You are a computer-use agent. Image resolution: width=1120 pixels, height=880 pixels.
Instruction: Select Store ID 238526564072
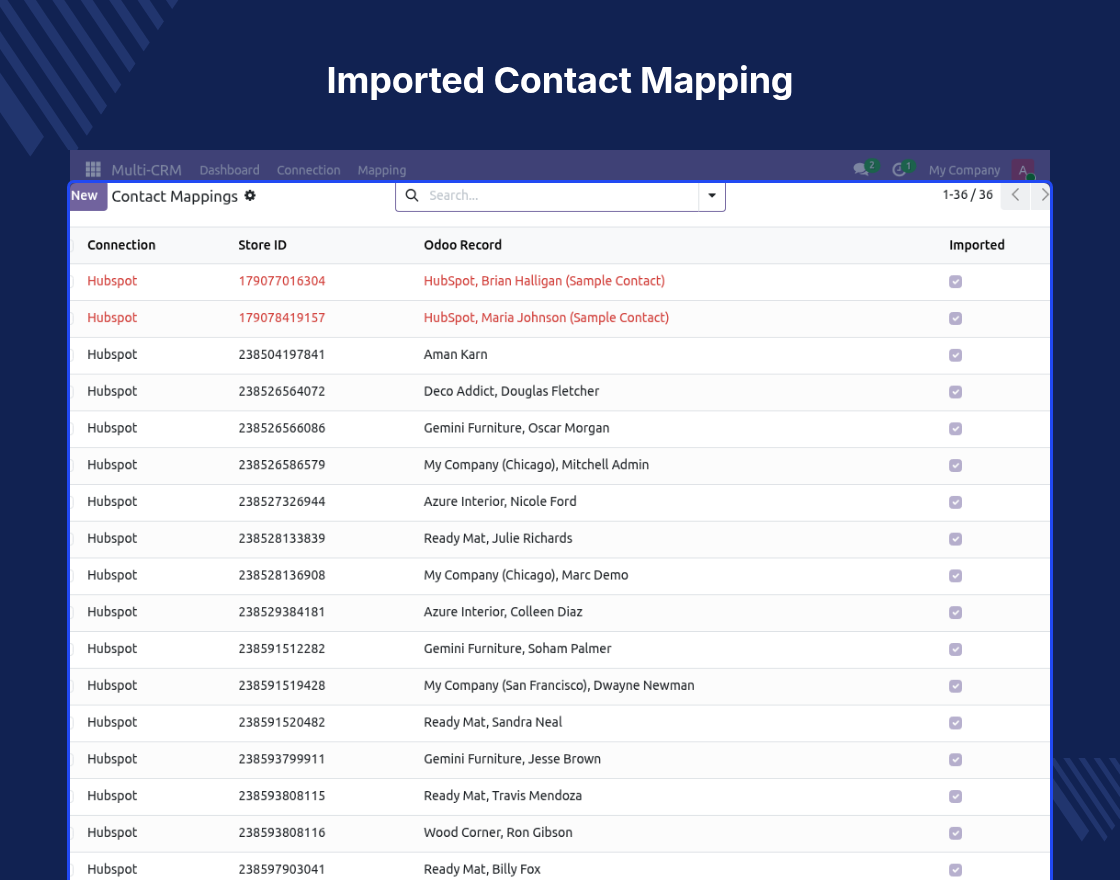point(281,391)
